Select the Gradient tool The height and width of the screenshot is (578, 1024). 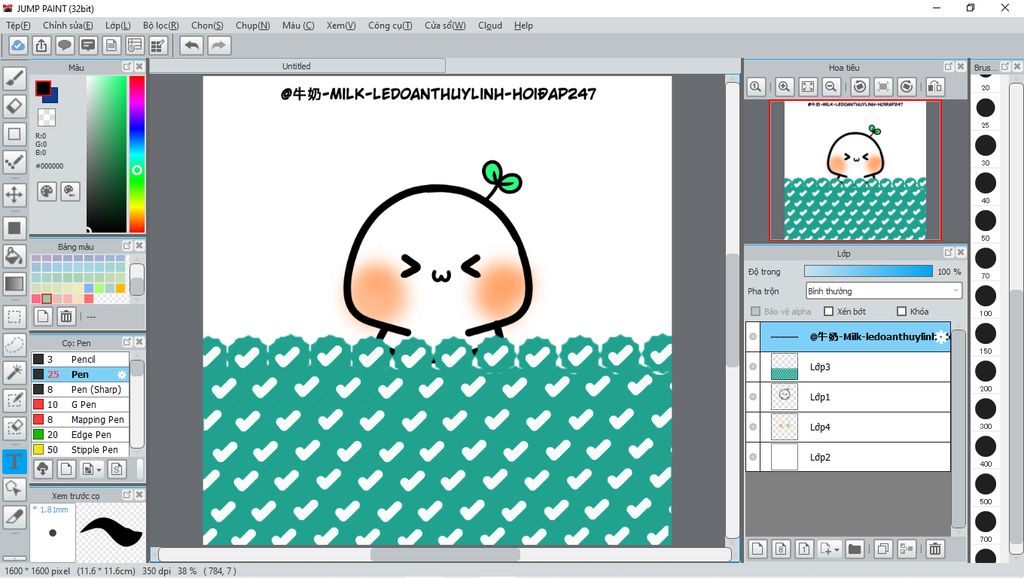click(14, 283)
